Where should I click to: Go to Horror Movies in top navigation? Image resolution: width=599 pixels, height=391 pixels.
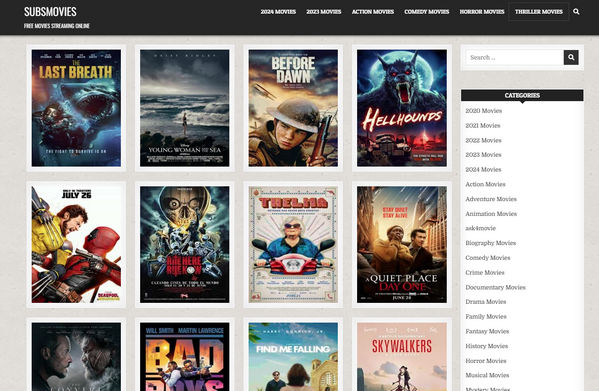(x=482, y=12)
